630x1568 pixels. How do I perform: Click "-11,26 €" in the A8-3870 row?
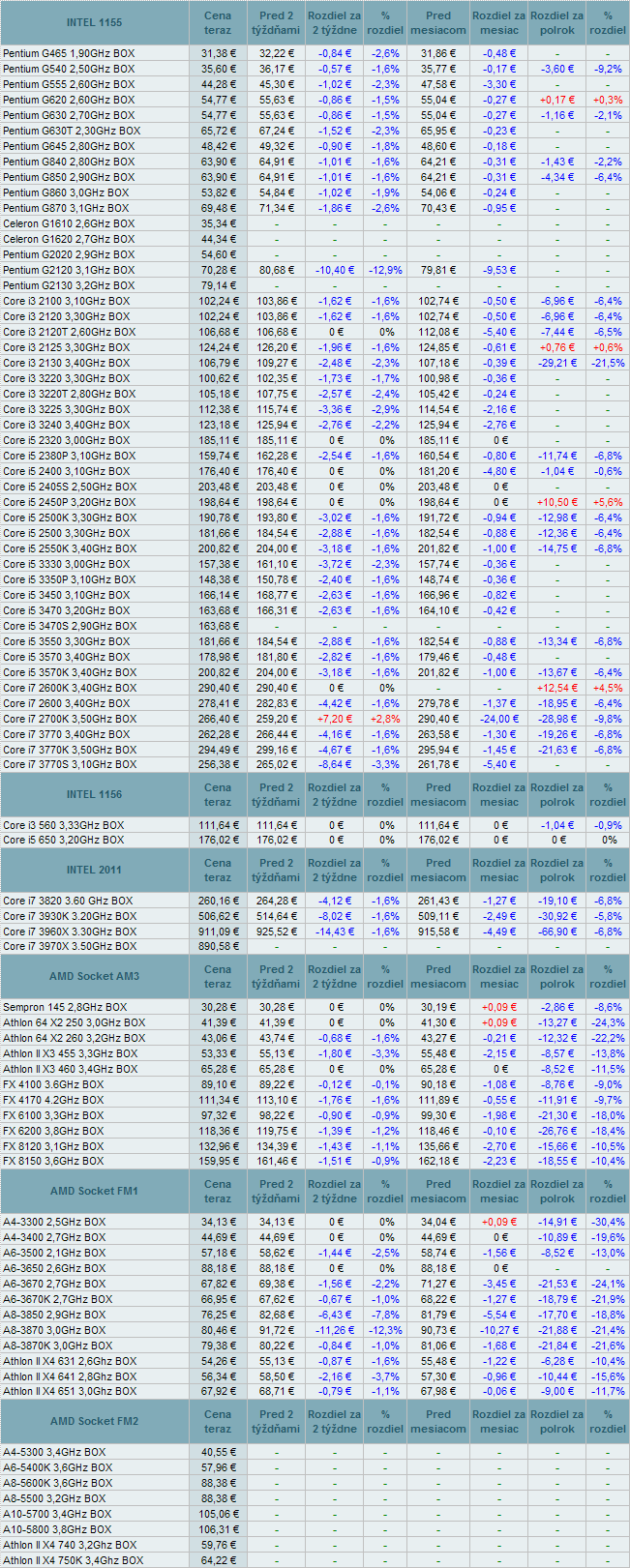coord(335,1330)
